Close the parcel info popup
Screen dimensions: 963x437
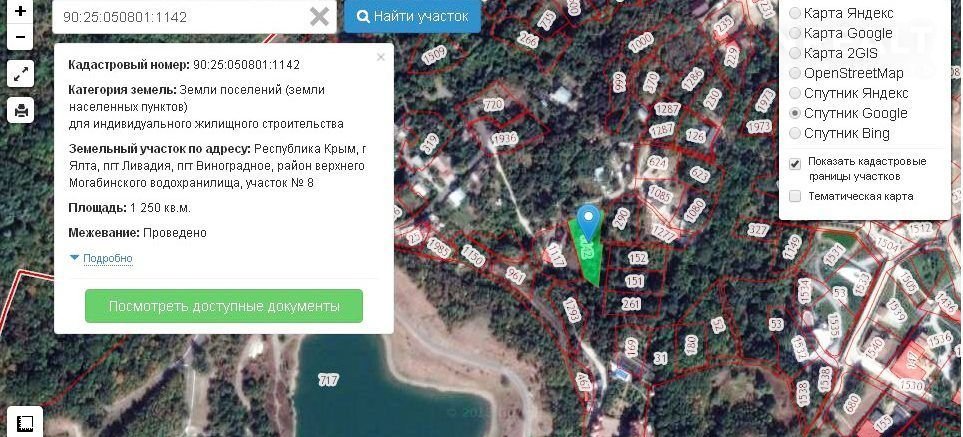click(380, 57)
